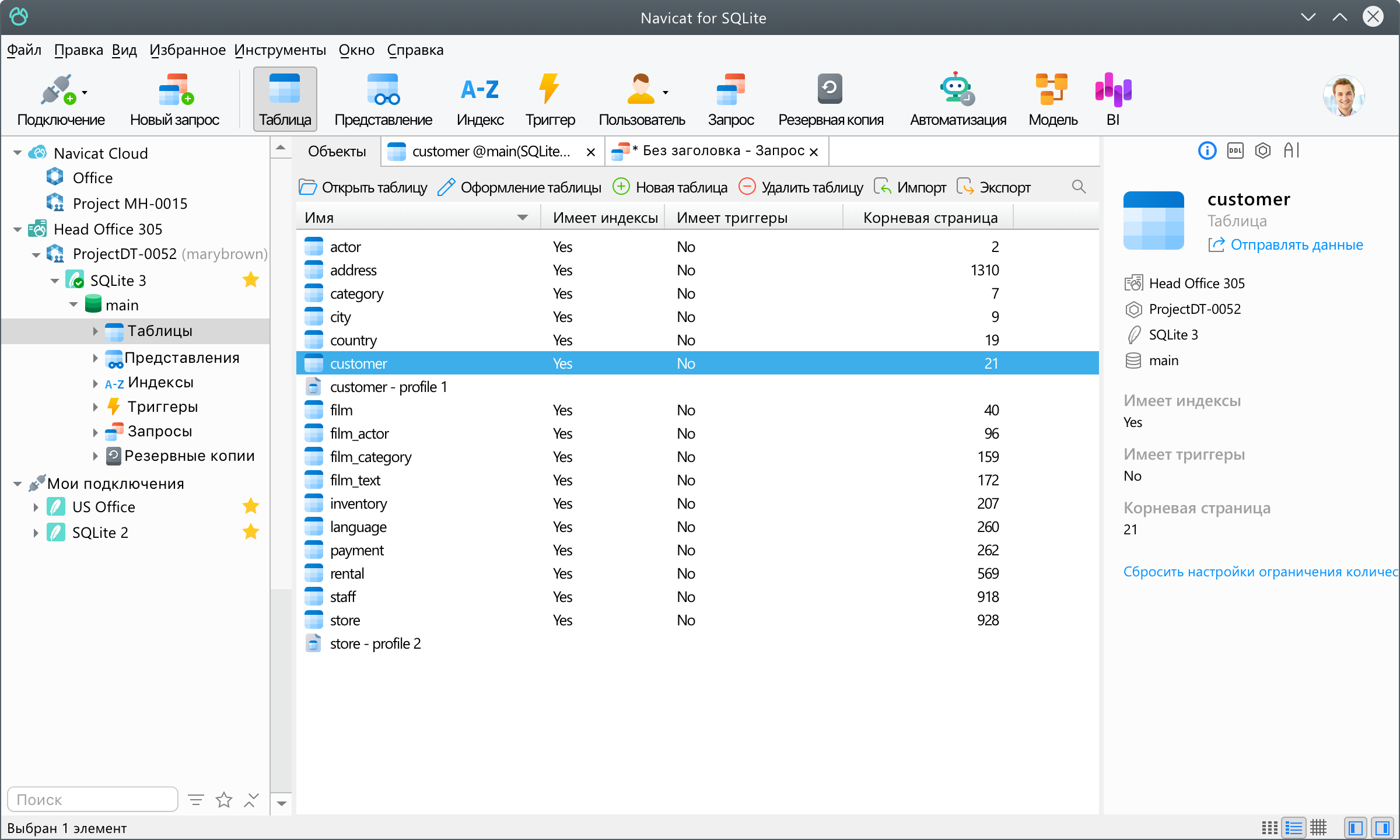Toggle the right information pane
This screenshot has width=1400, height=840.
point(1382,828)
